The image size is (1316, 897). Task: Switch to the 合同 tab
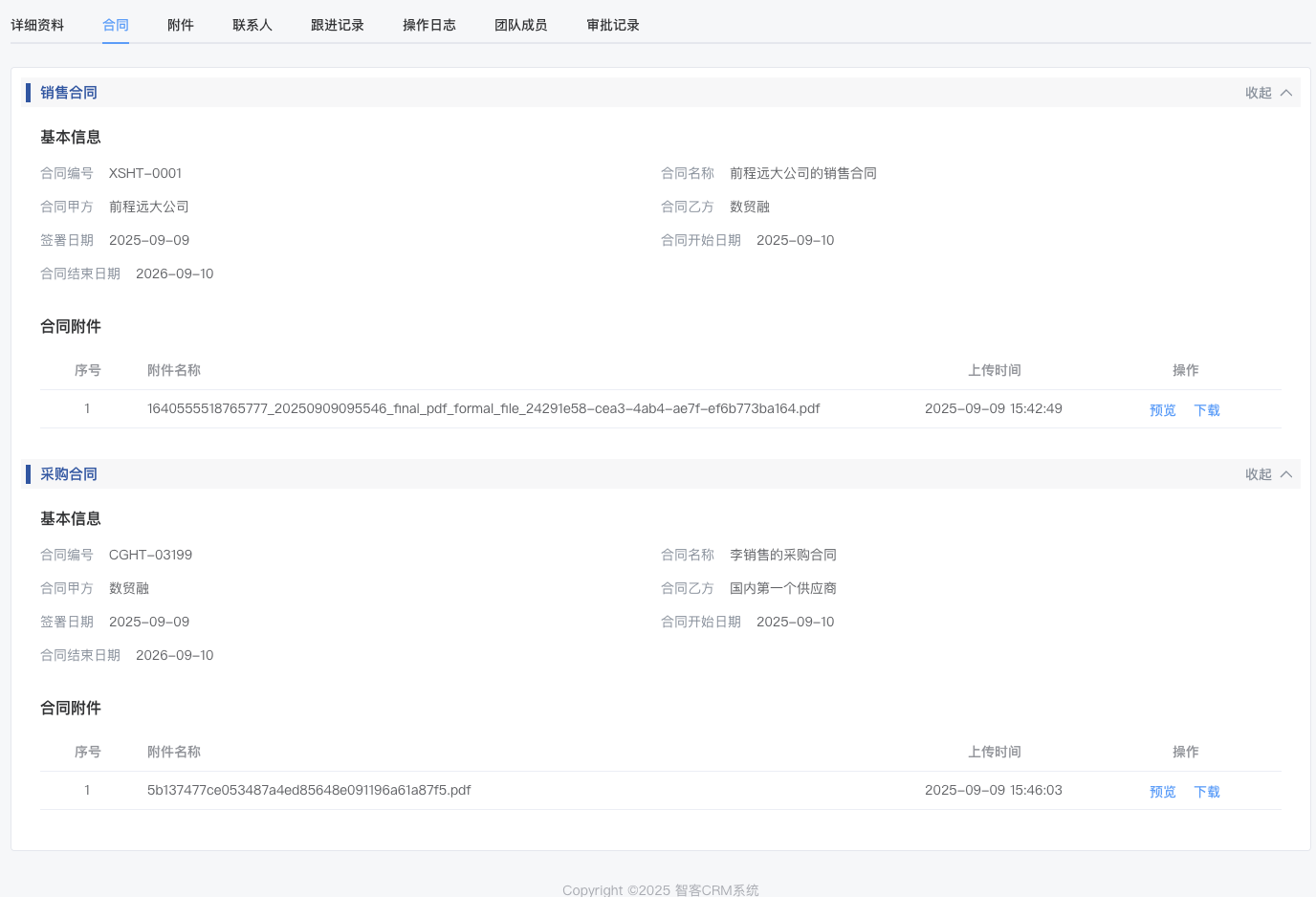pyautogui.click(x=116, y=25)
